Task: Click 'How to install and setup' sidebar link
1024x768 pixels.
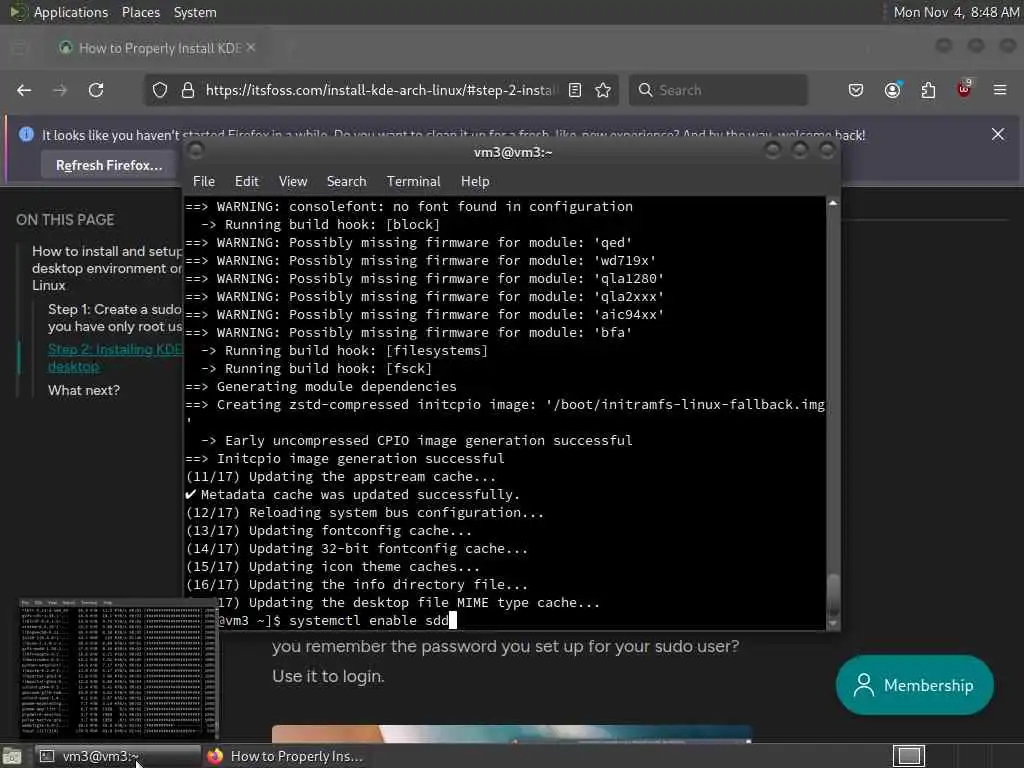Action: tap(106, 268)
